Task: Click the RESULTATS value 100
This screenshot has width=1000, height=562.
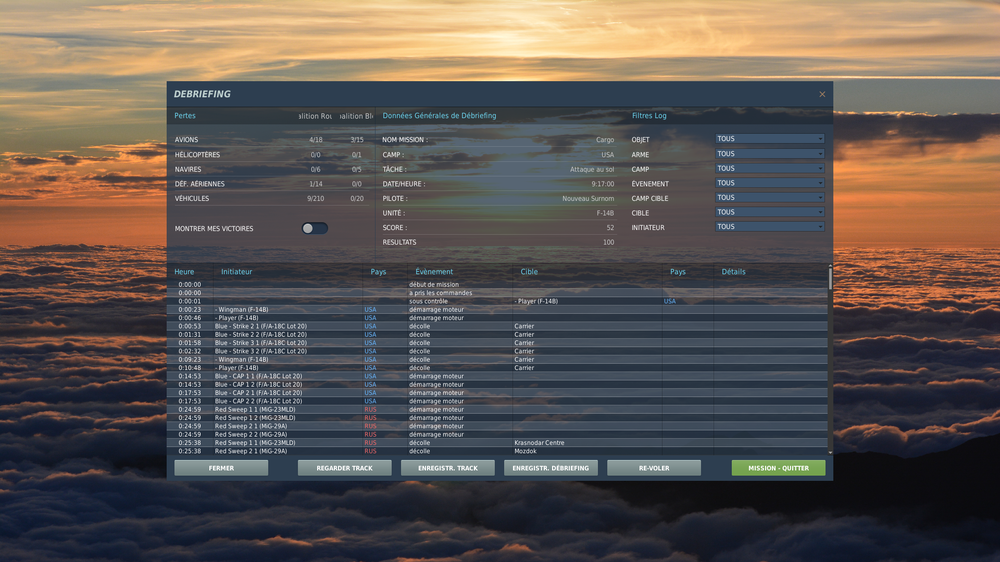Action: (608, 242)
